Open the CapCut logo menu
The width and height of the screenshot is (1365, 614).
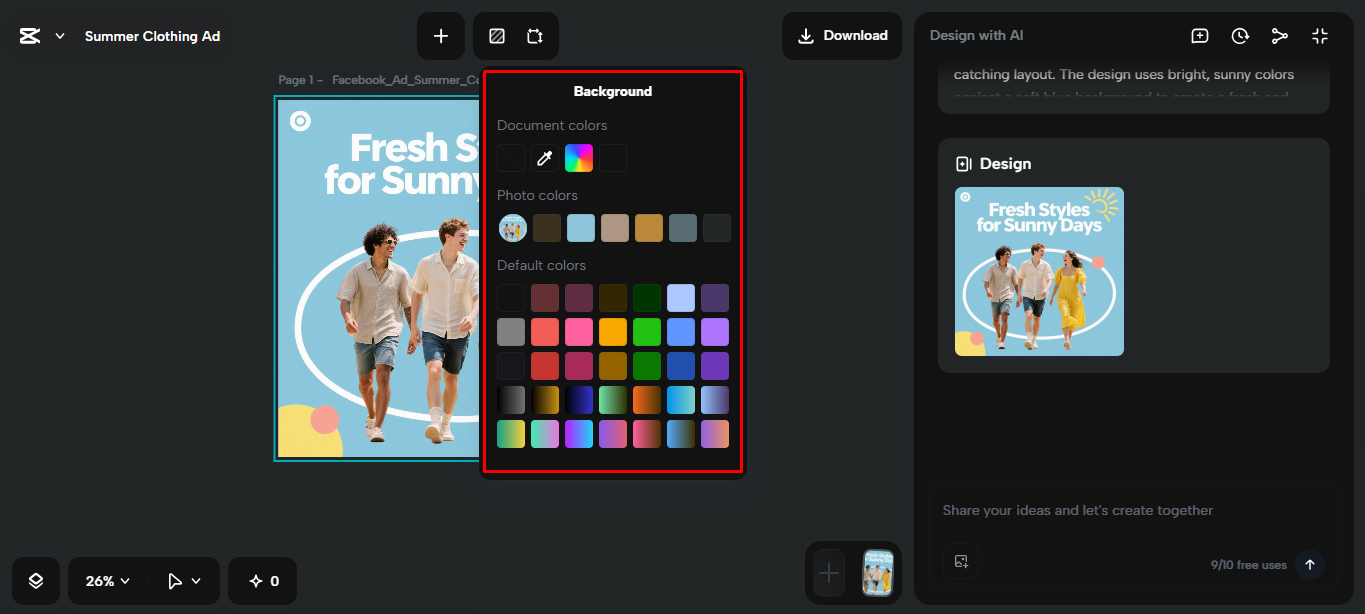(30, 36)
